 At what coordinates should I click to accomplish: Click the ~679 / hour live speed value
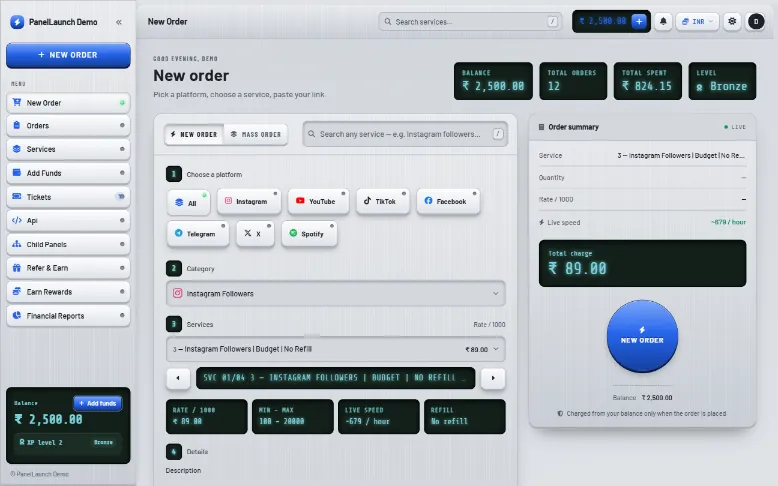coord(728,222)
